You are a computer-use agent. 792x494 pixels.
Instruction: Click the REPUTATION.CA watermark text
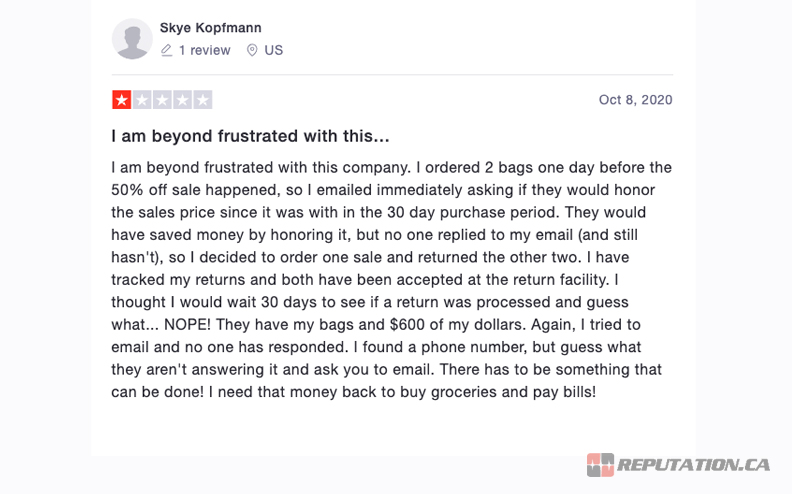(693, 465)
